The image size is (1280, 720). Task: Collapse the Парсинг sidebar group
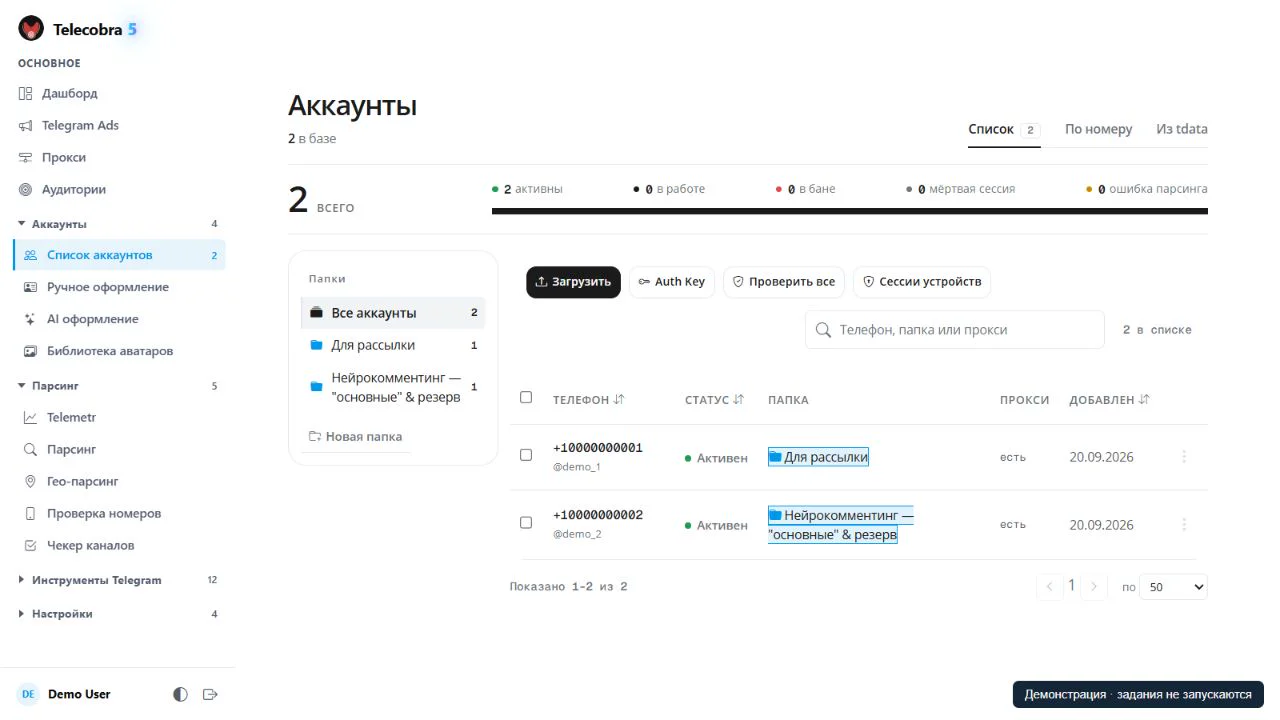[x=118, y=386]
